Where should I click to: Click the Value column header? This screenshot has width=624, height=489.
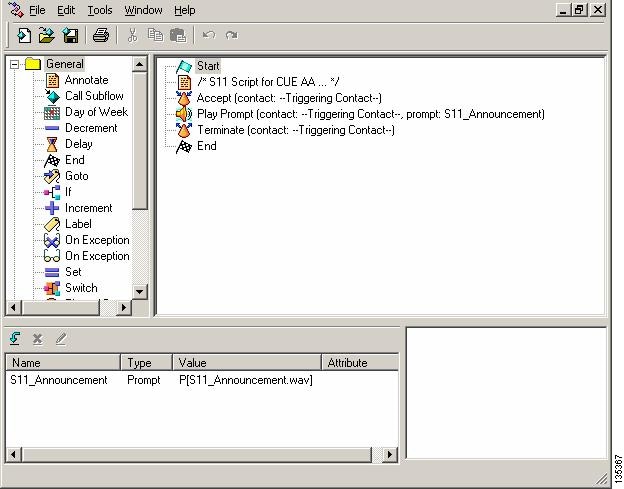[x=247, y=362]
